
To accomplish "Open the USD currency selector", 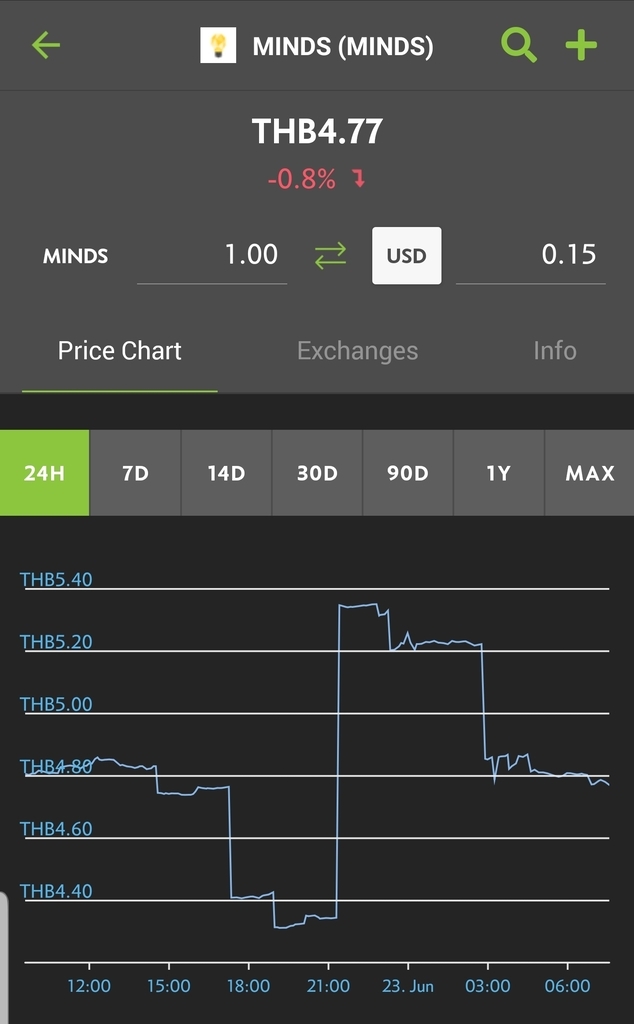I will (x=406, y=256).
